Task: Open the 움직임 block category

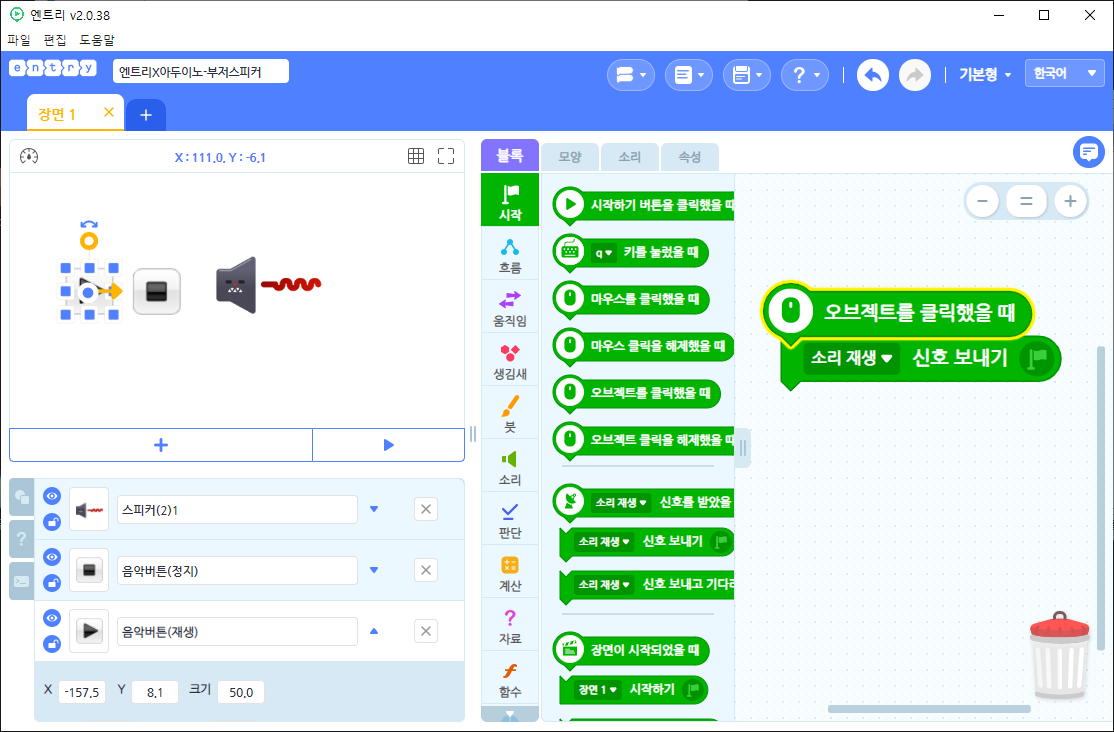Action: (x=510, y=307)
